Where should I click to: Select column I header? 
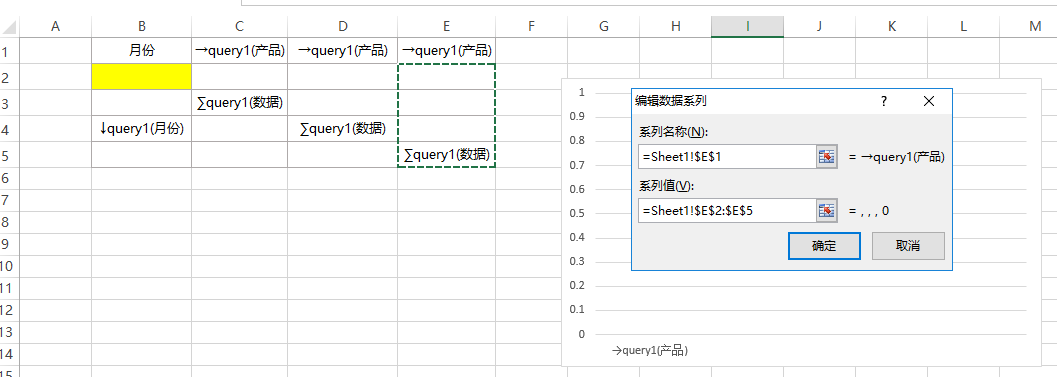coord(748,26)
